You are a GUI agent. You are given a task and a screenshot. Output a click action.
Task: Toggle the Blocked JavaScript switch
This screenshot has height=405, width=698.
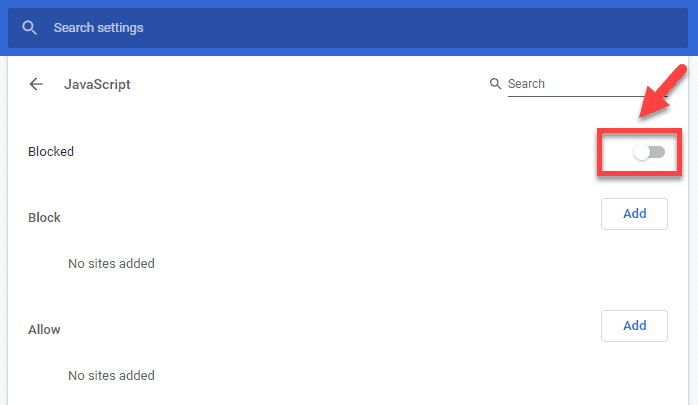[x=649, y=153]
